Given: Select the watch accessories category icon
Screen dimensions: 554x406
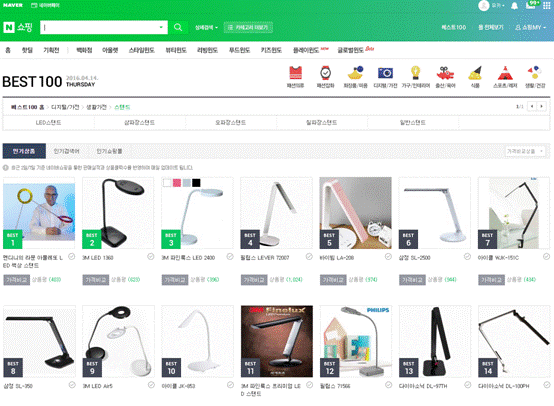Looking at the screenshot, I should point(325,76).
